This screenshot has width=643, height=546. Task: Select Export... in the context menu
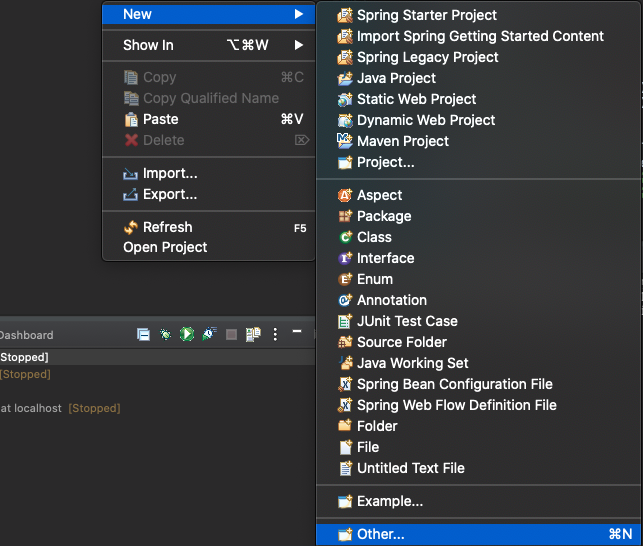(208, 194)
